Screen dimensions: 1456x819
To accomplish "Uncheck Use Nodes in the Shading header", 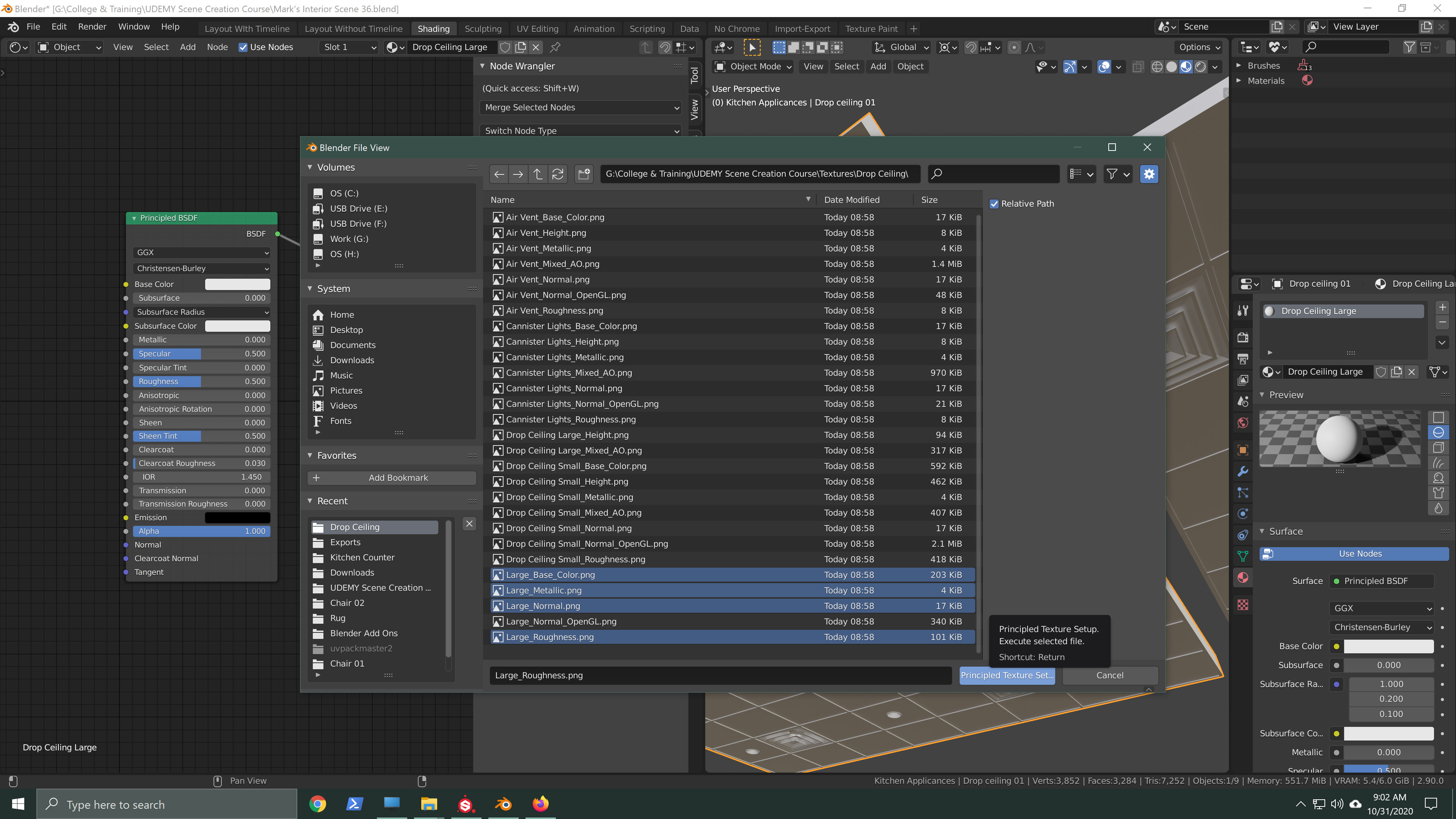I will [x=243, y=47].
